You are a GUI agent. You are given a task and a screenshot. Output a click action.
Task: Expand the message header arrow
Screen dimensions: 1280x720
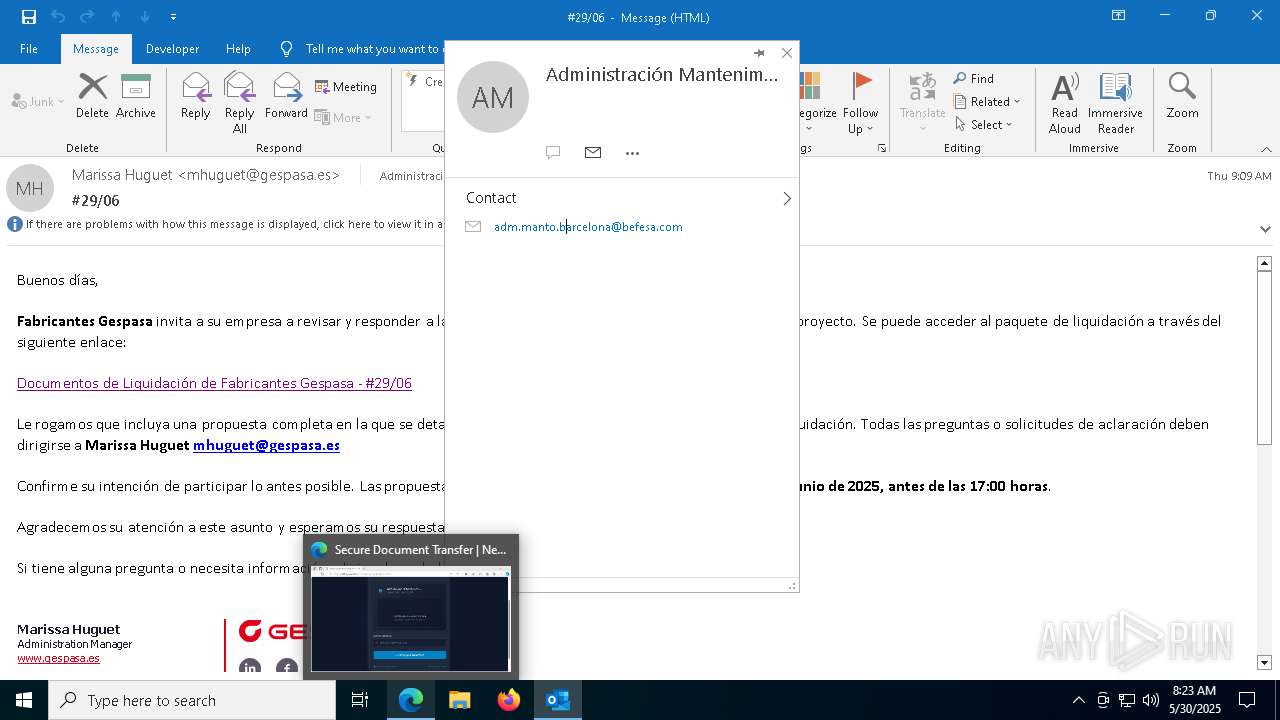(x=1265, y=229)
